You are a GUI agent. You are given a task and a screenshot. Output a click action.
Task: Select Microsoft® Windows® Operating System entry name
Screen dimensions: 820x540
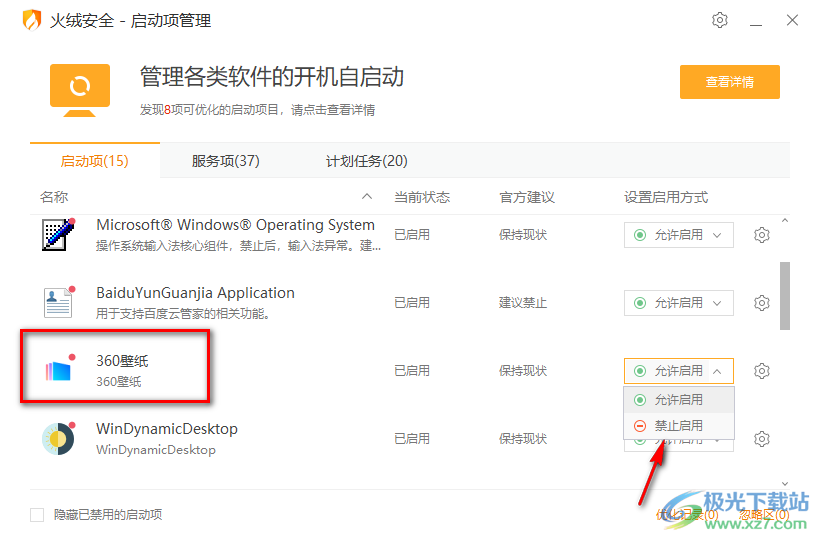(x=235, y=225)
